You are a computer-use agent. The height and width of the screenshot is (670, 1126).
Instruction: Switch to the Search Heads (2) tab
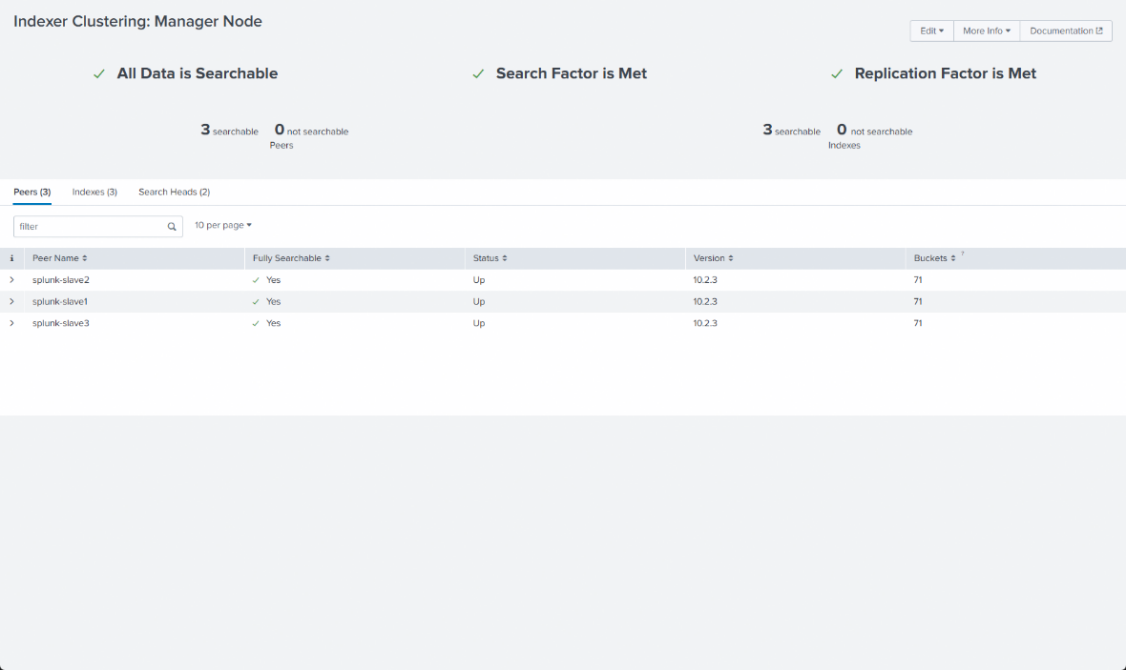tap(174, 192)
